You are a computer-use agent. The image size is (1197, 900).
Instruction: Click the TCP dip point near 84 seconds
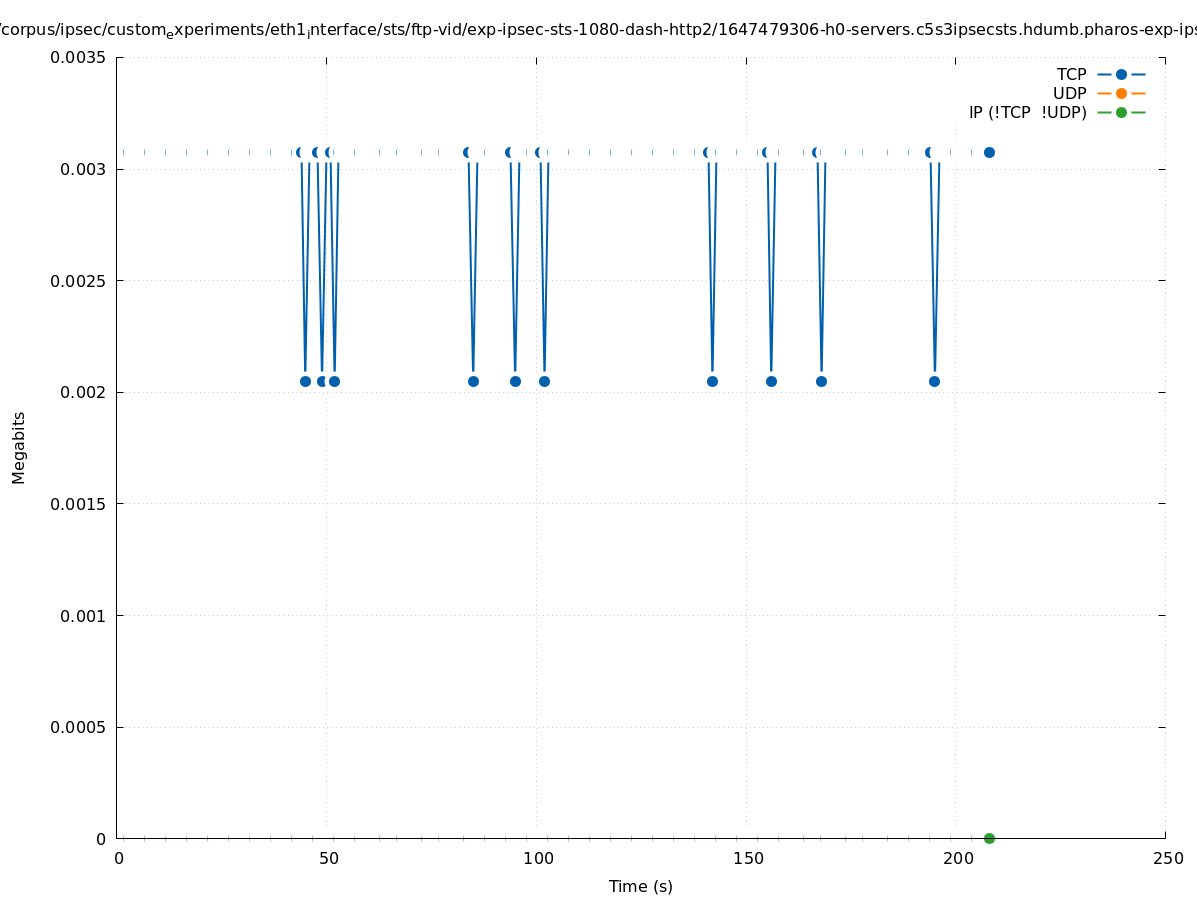(x=473, y=381)
